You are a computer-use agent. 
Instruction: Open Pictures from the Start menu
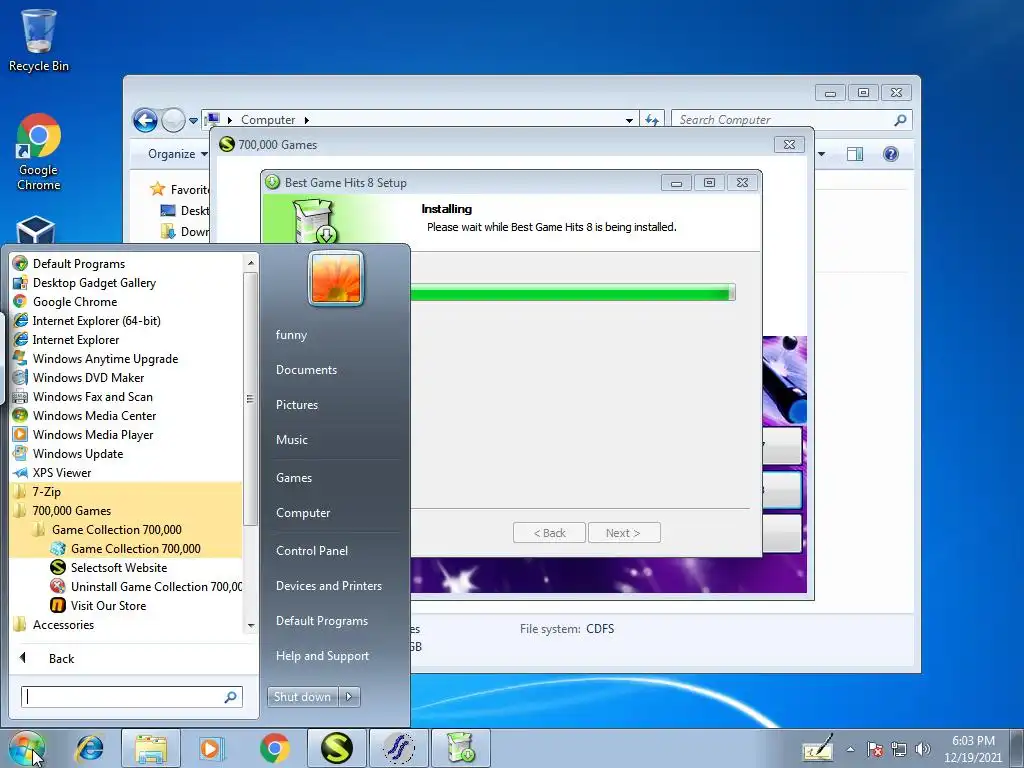coord(296,405)
